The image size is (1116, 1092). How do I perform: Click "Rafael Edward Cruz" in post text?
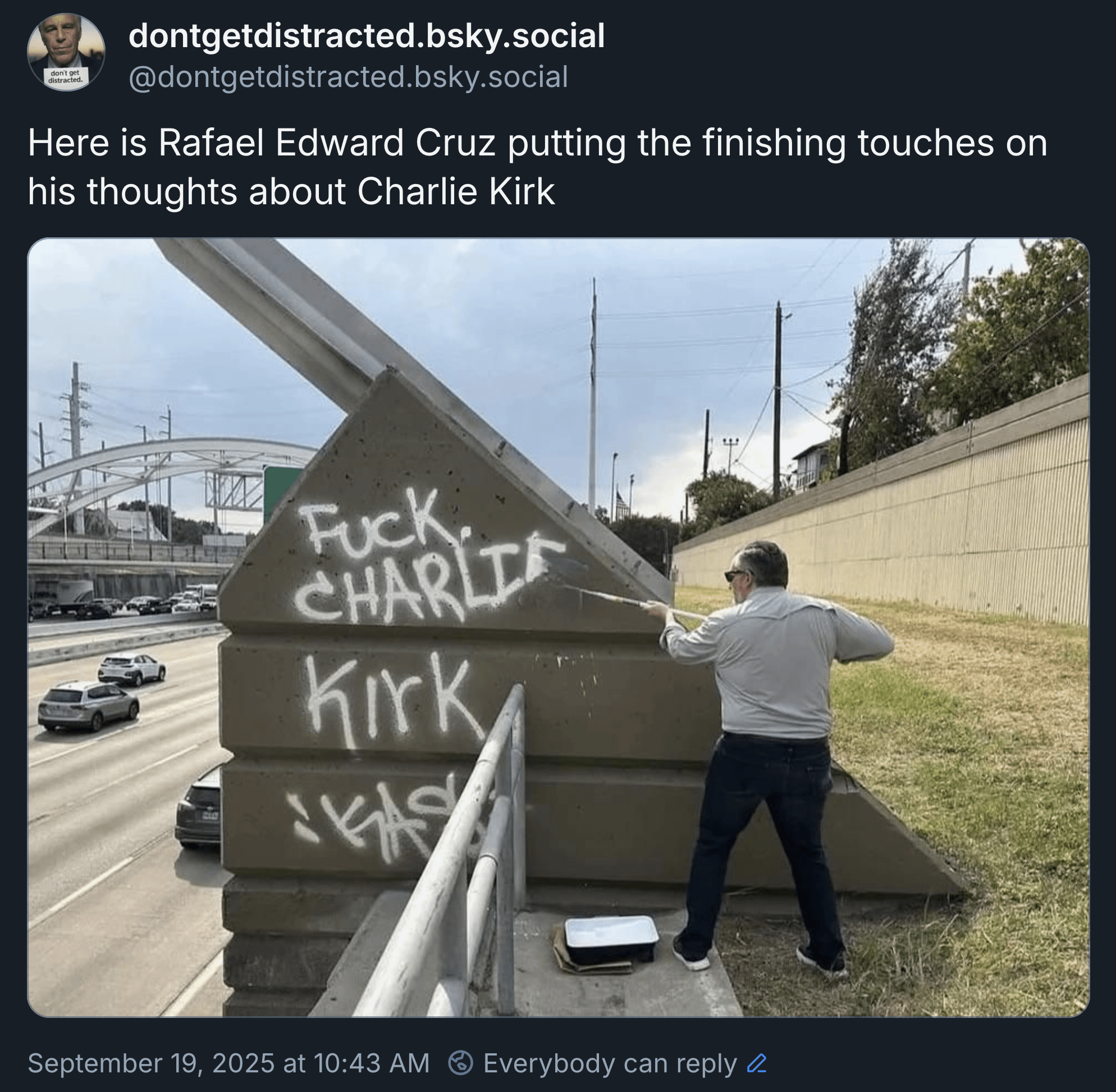click(x=327, y=142)
